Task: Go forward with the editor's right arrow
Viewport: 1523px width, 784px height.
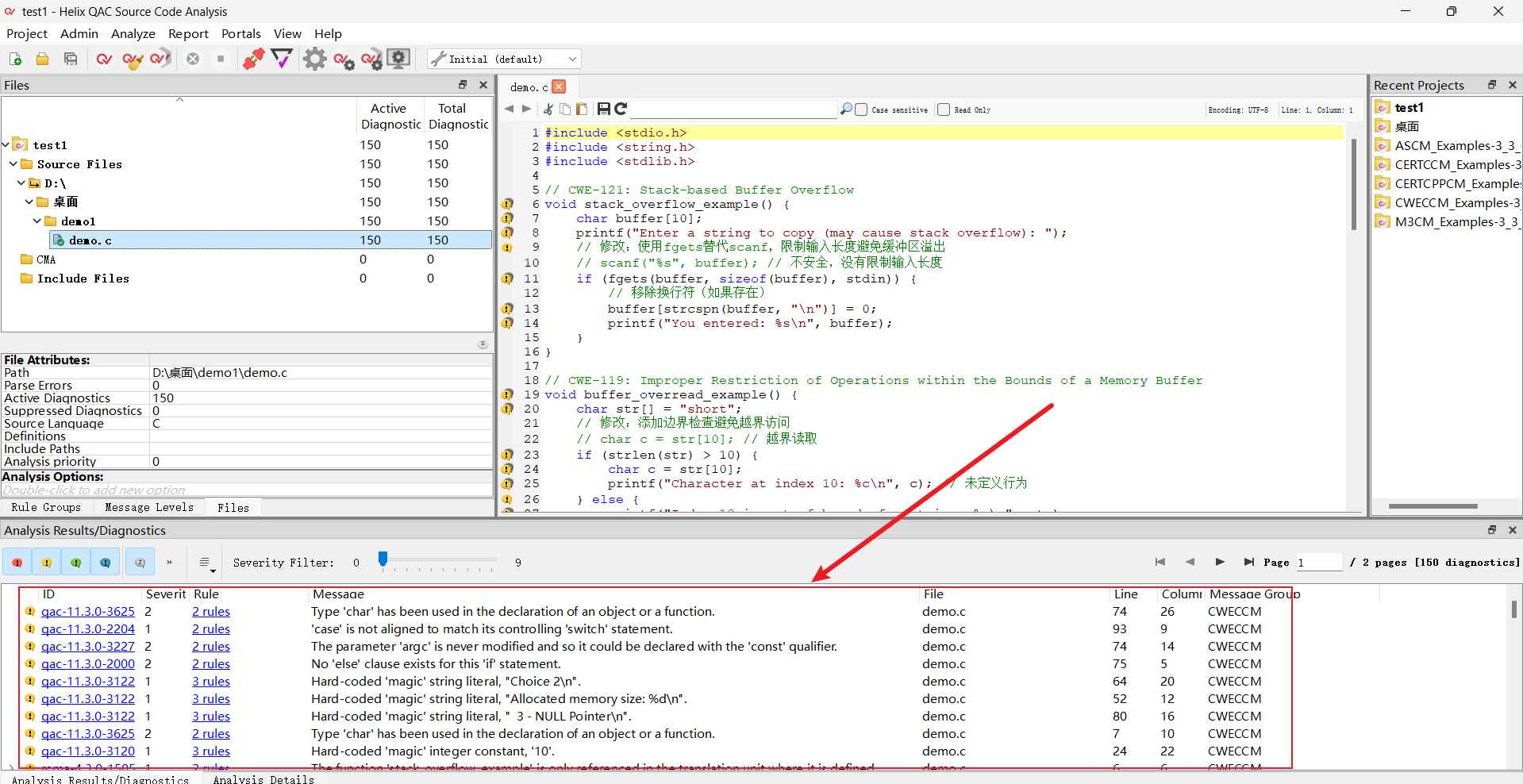Action: [526, 109]
